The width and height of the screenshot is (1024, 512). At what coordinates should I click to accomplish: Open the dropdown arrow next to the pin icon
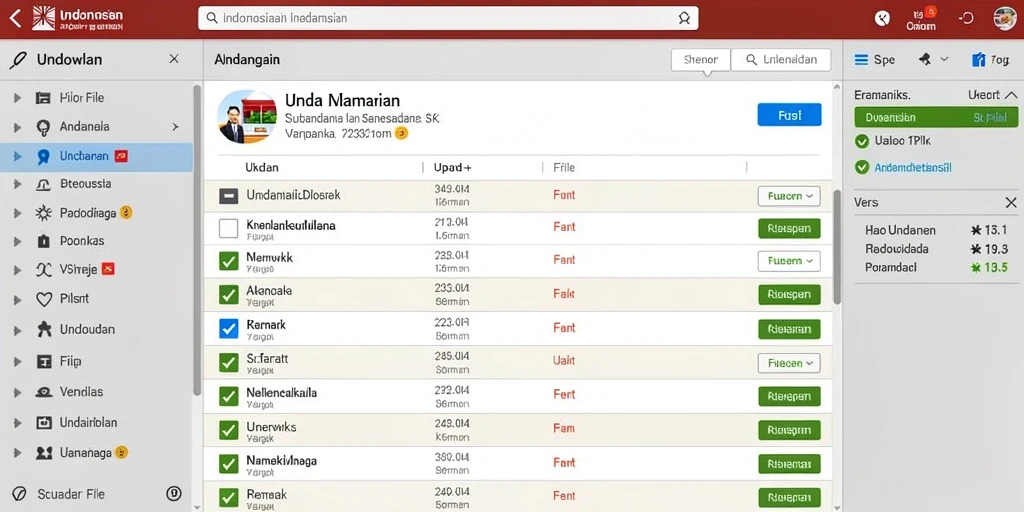point(944,59)
